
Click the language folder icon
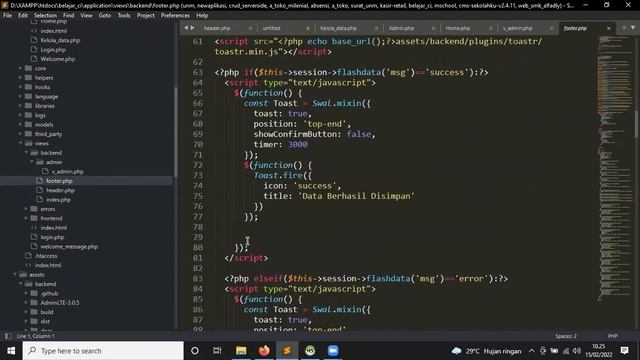pos(28,96)
